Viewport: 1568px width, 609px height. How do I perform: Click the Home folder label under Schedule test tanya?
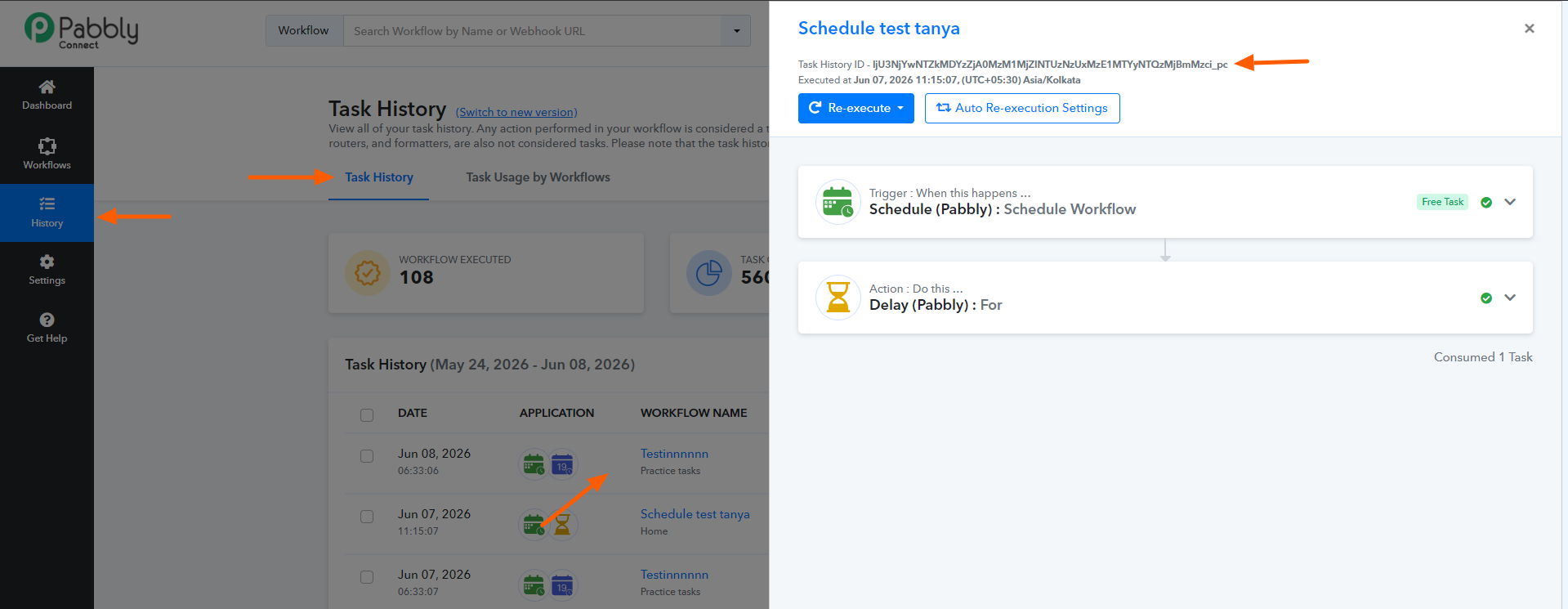coord(654,531)
